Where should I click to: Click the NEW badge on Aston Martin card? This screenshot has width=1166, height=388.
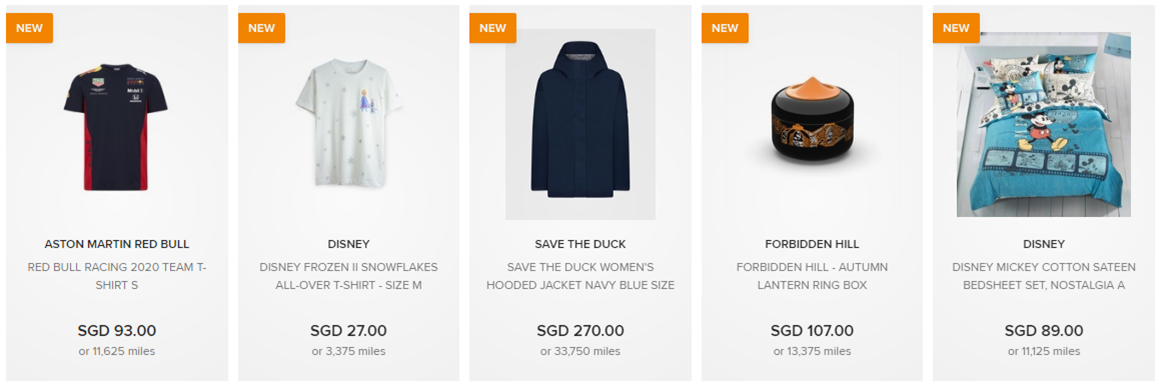[30, 28]
